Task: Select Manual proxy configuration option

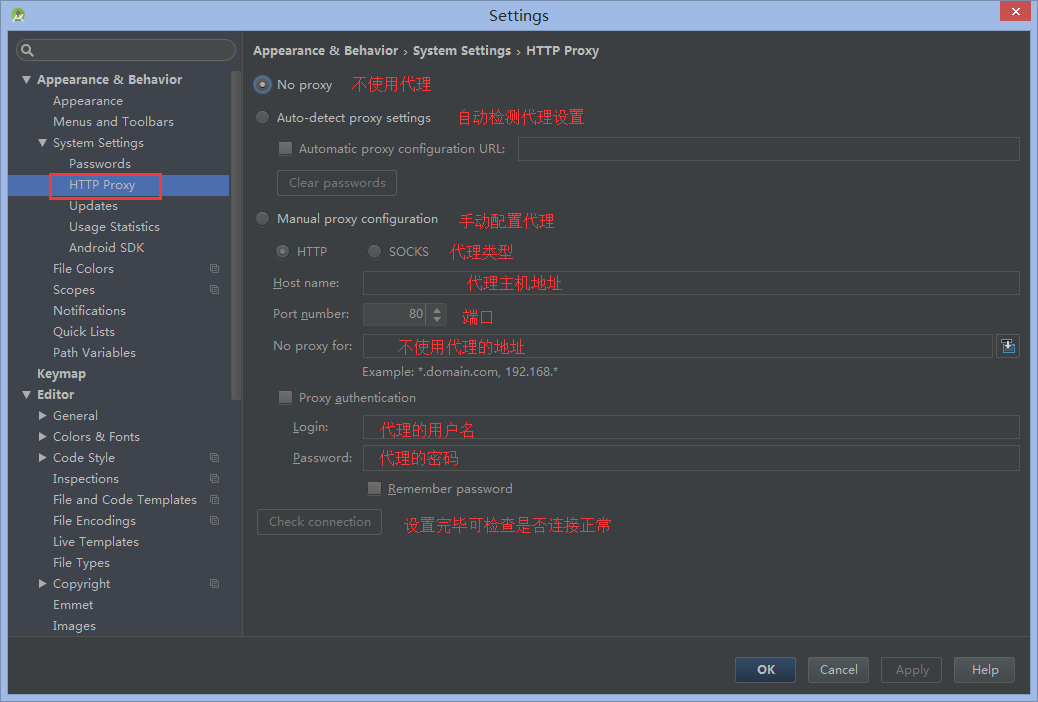Action: [x=263, y=219]
